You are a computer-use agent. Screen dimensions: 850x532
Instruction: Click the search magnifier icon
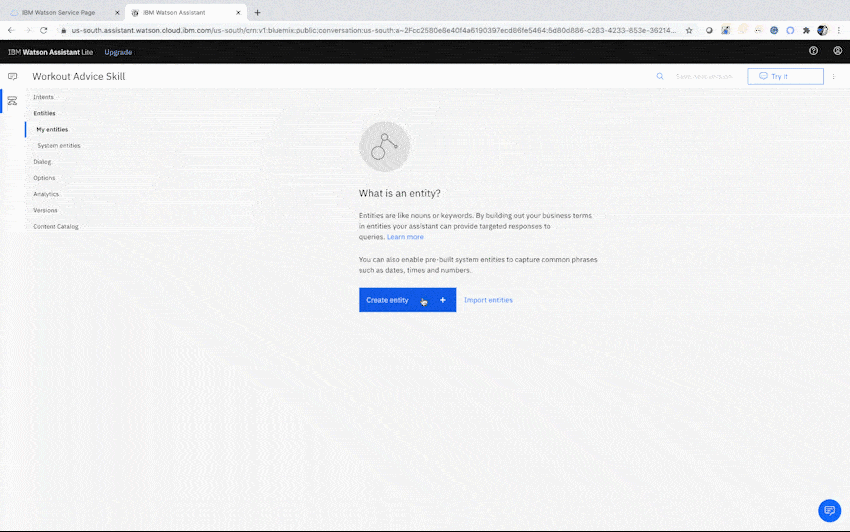coord(660,76)
